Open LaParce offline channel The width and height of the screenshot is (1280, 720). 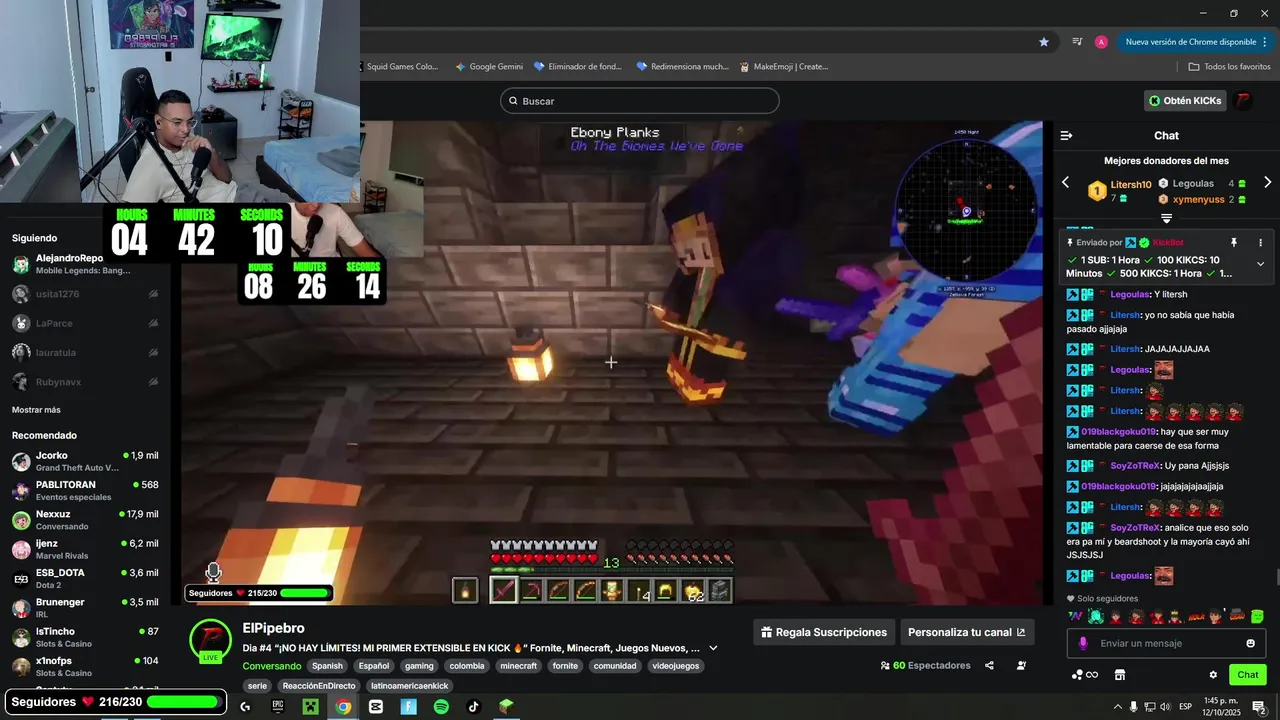pyautogui.click(x=85, y=323)
